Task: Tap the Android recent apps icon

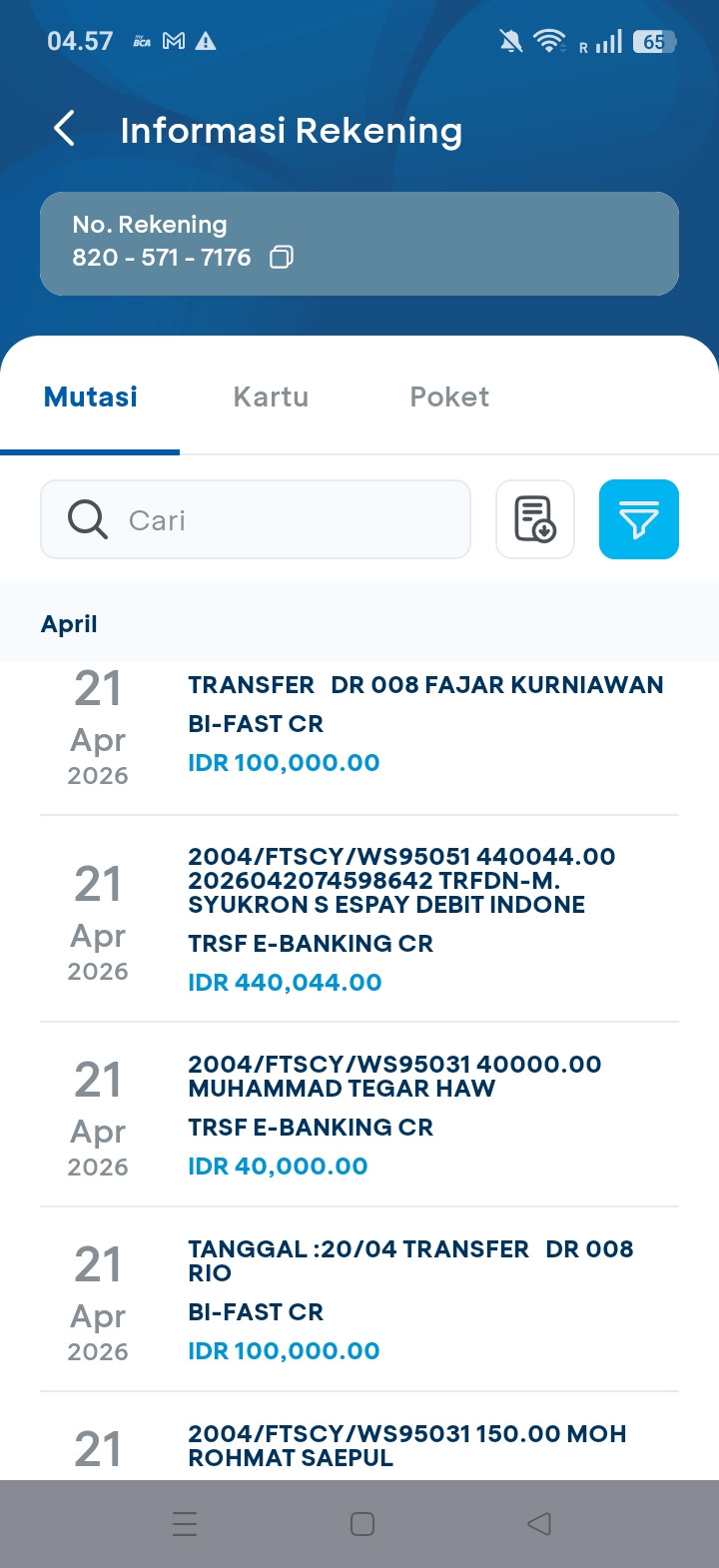Action: click(x=185, y=1524)
